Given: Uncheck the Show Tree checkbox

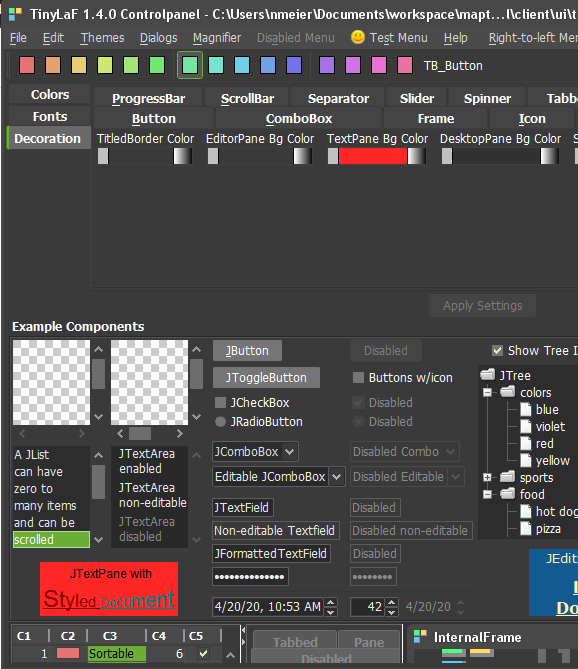Looking at the screenshot, I should coord(497,351).
